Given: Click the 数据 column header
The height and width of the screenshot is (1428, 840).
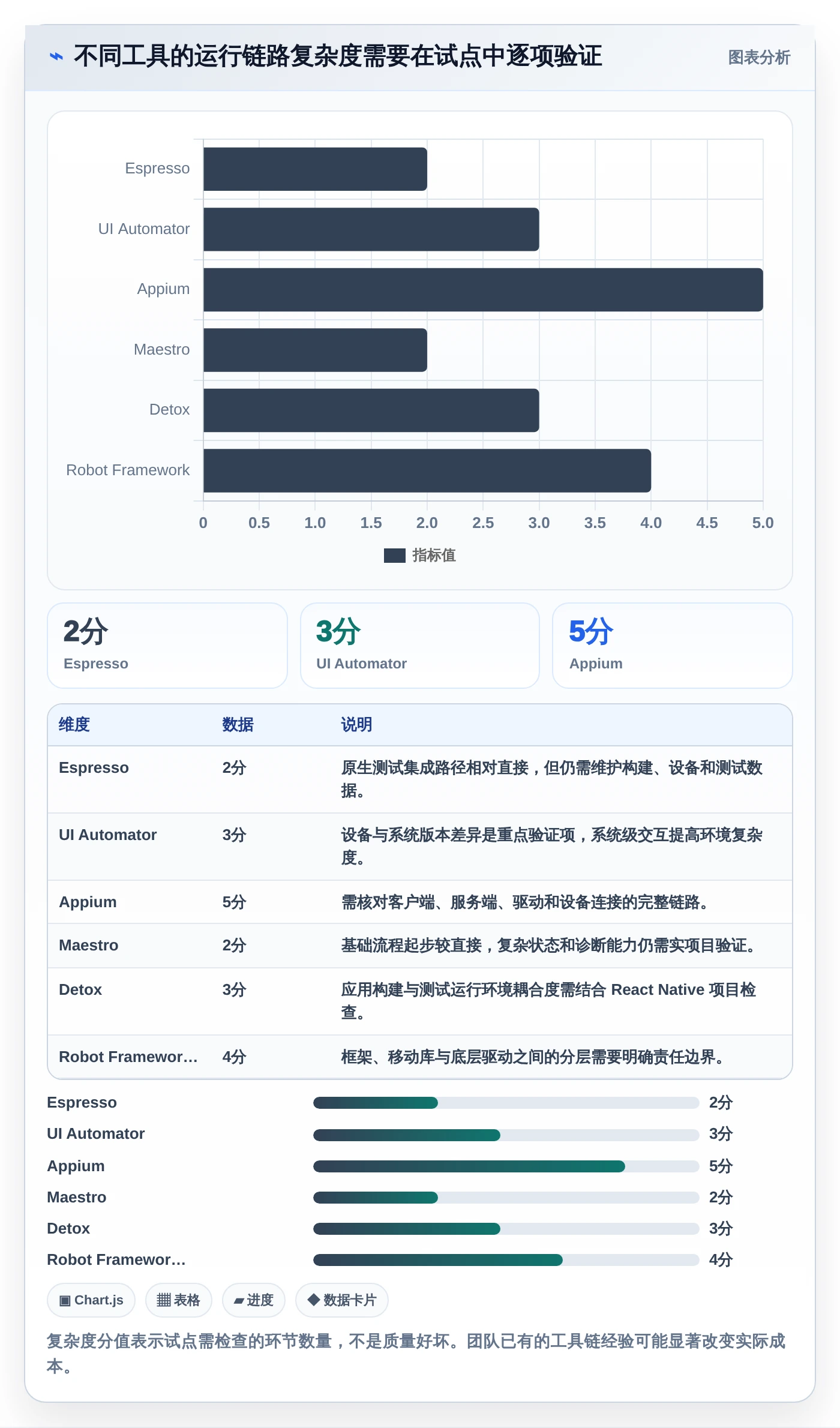Looking at the screenshot, I should click(238, 725).
